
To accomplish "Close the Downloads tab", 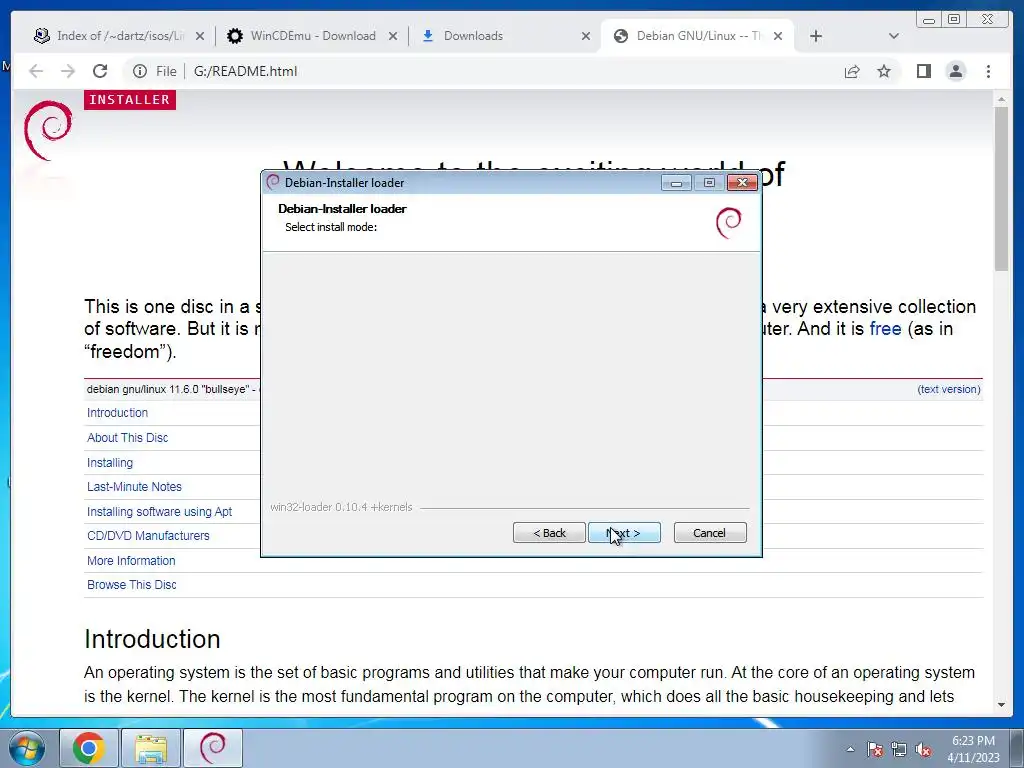I will click(x=586, y=36).
